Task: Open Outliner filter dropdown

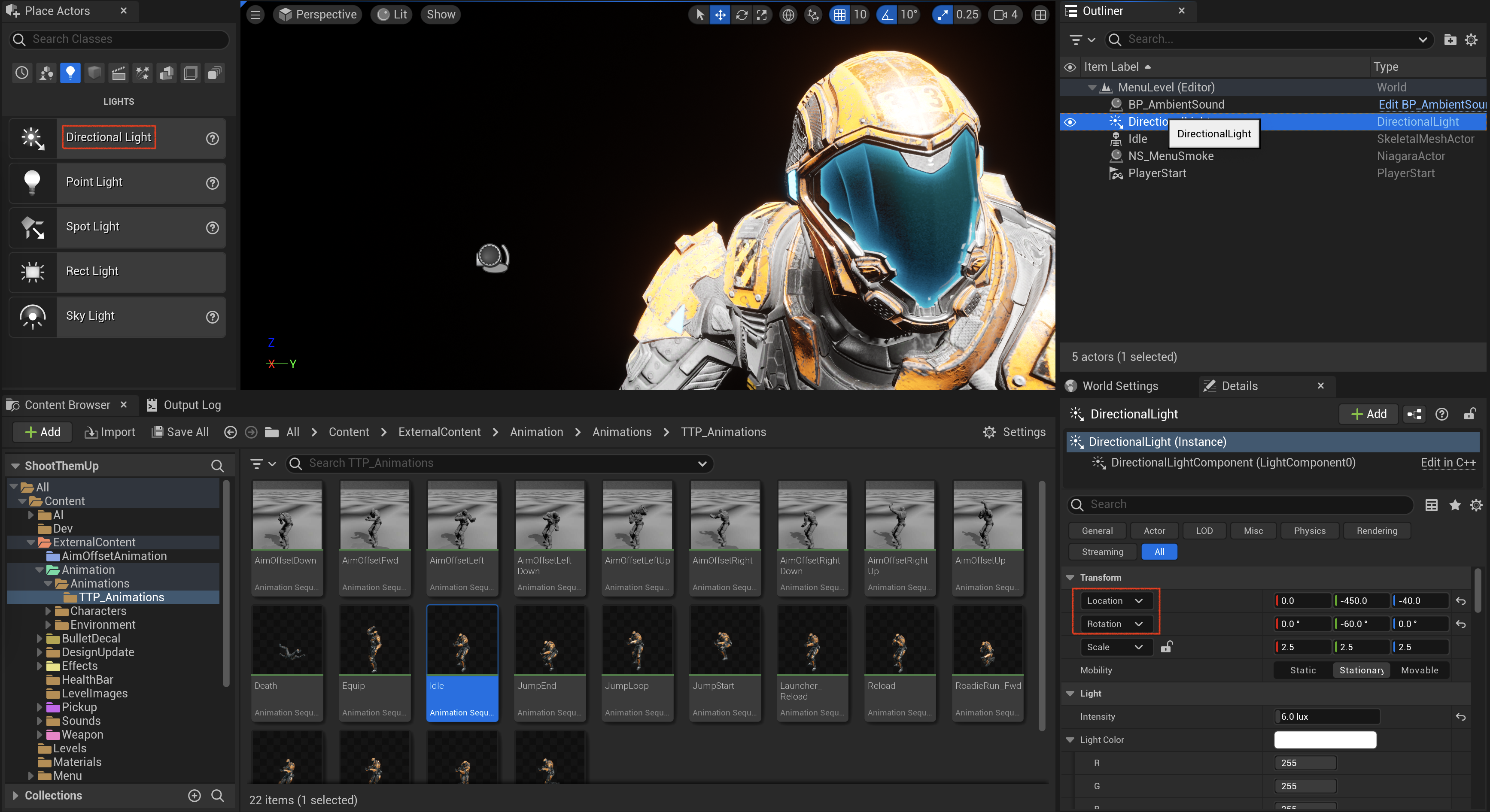Action: (x=1082, y=39)
